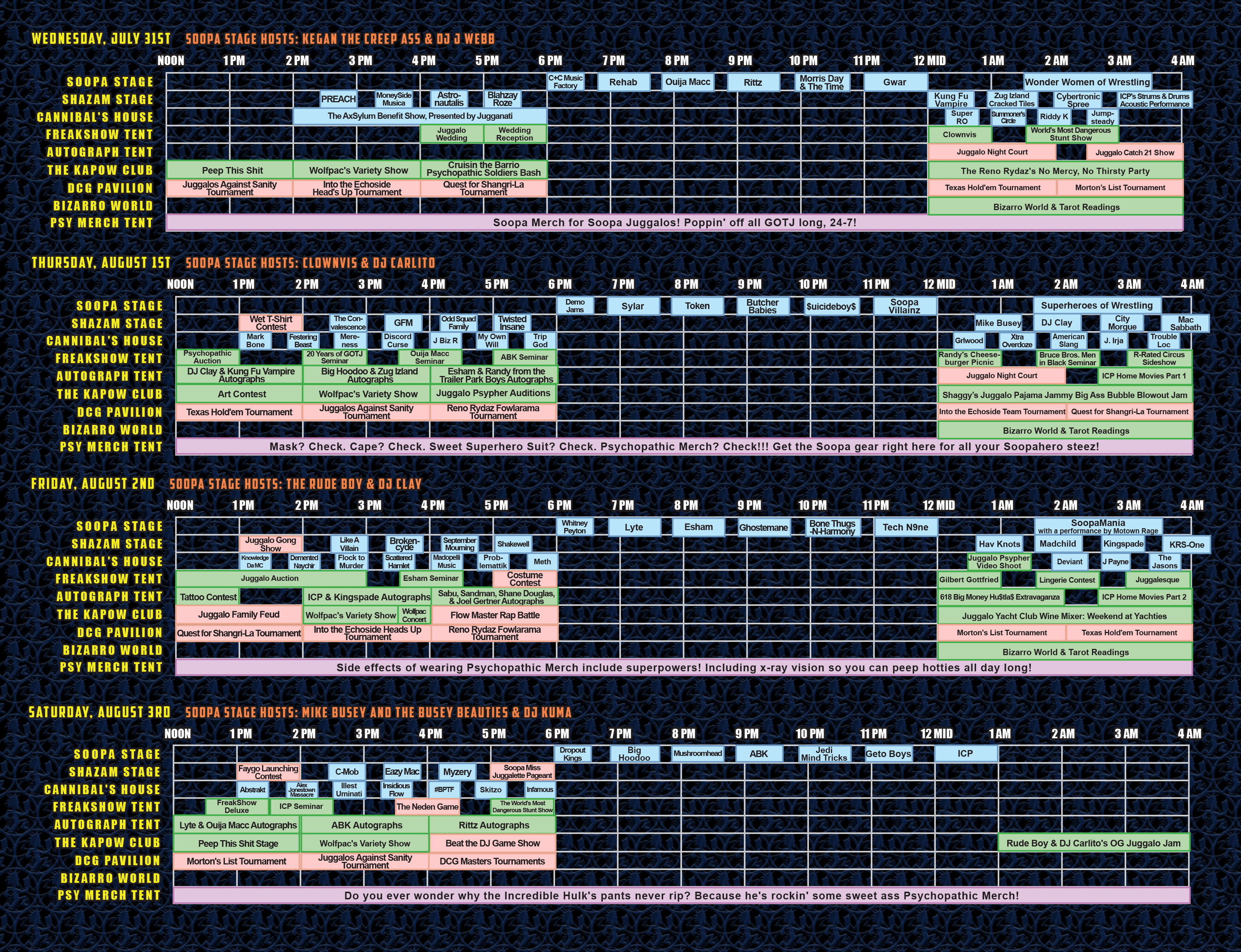Open the Juggalo Gong Show entry
The image size is (1241, 952).
[271, 544]
